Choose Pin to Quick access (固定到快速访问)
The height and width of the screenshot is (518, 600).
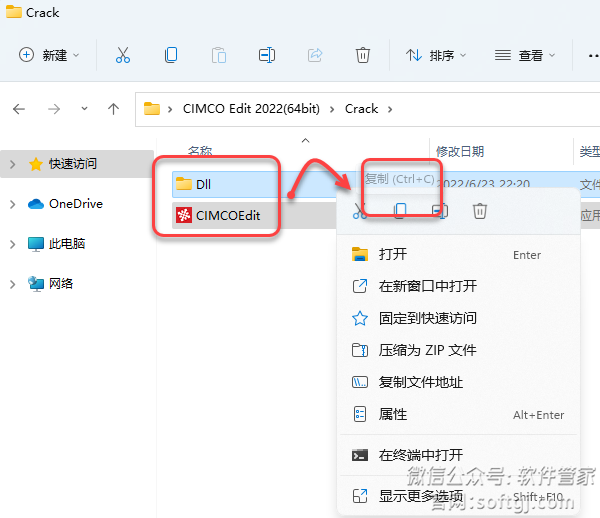459,318
